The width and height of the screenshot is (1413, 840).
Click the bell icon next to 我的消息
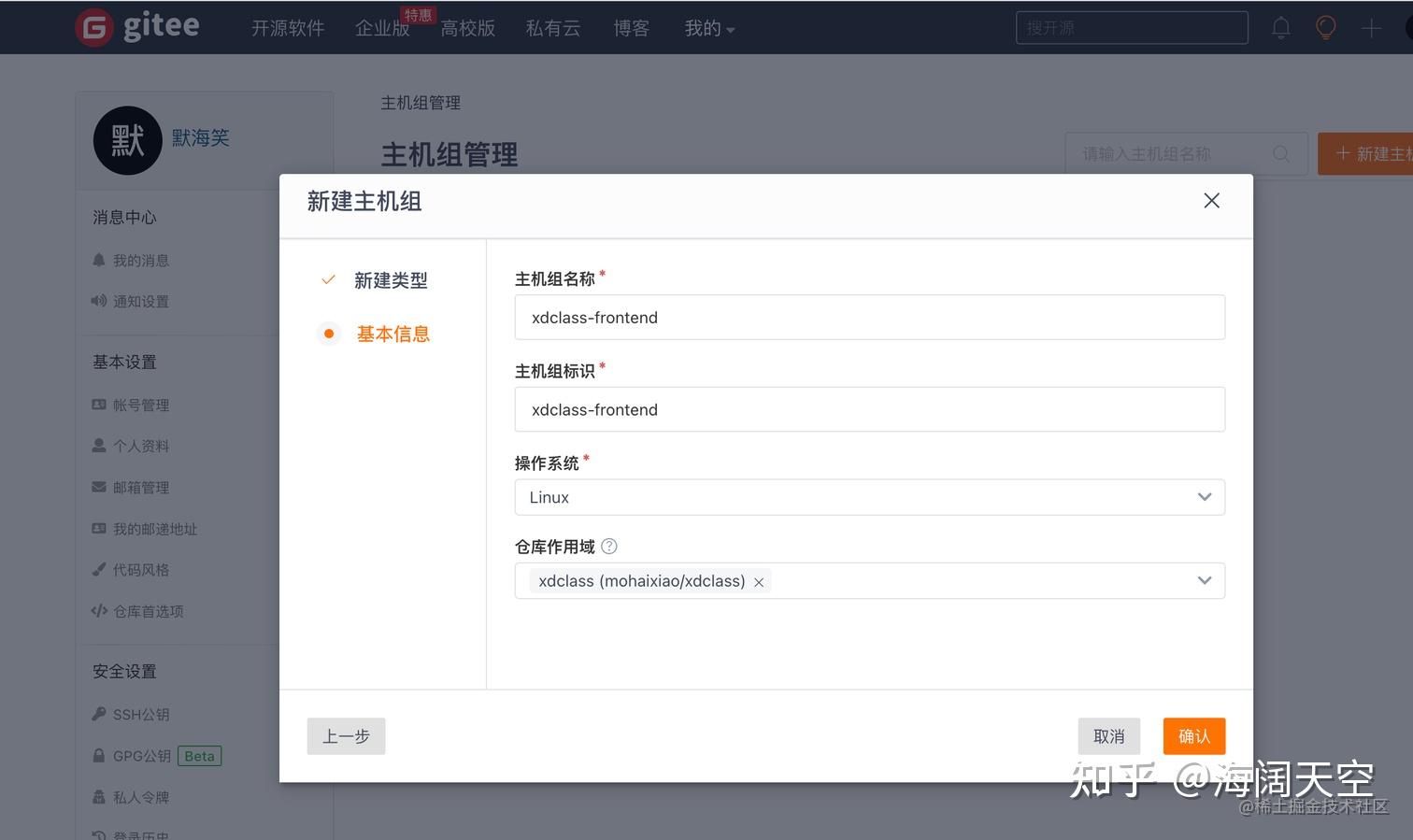tap(99, 260)
